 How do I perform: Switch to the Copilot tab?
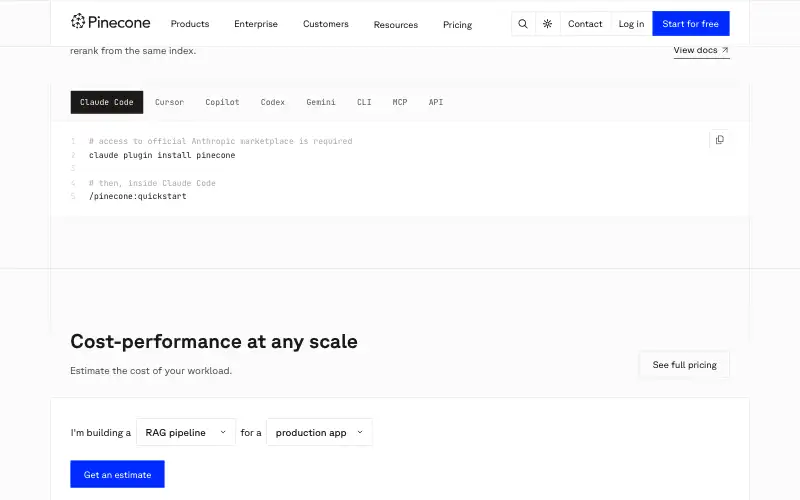(x=222, y=102)
